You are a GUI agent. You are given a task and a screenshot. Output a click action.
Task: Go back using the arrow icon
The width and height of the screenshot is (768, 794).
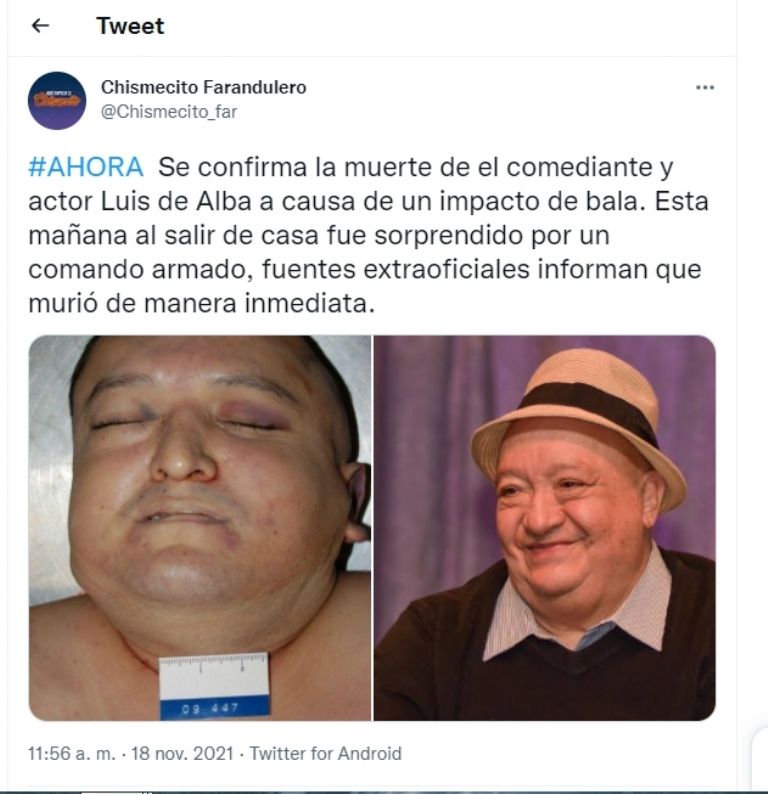click(41, 25)
